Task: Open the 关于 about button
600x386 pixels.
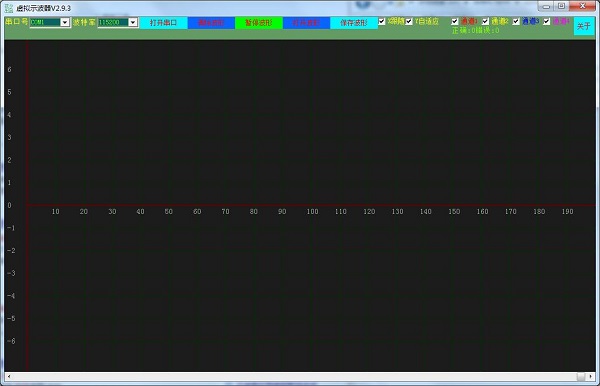Action: 584,26
